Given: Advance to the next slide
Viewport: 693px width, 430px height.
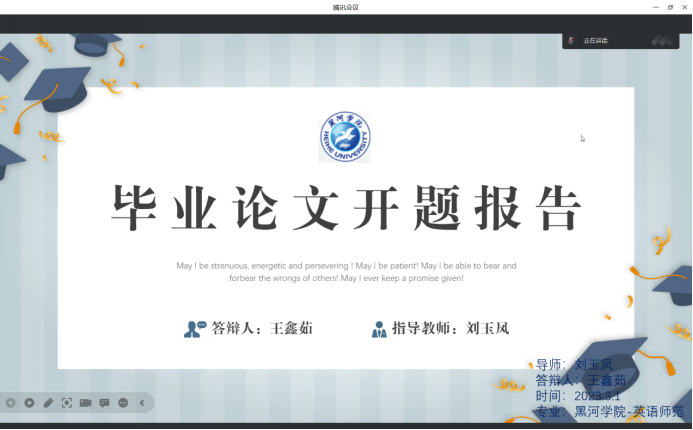Looking at the screenshot, I should coord(29,403).
